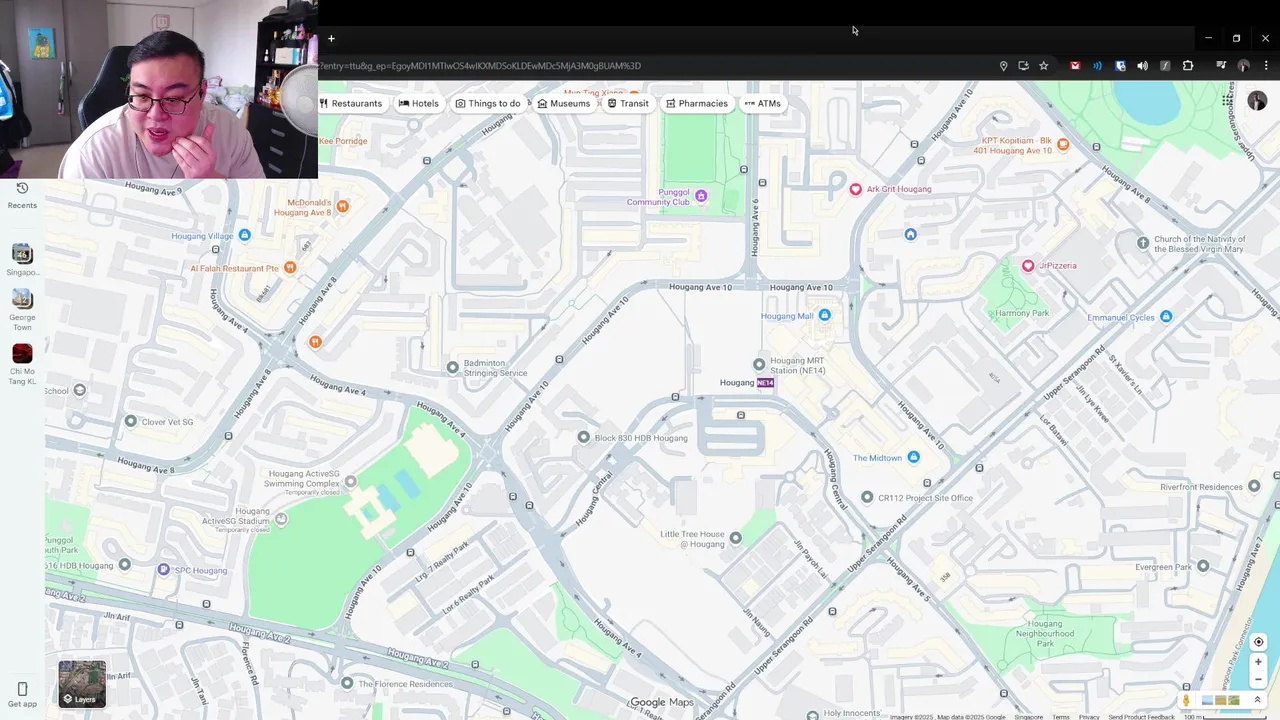Open the Layers map type thumbnail

point(82,684)
